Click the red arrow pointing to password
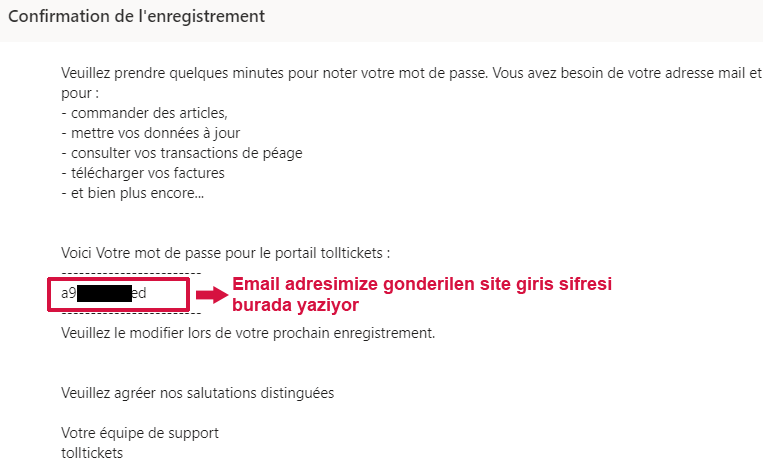This screenshot has height=462, width=763. click(212, 295)
